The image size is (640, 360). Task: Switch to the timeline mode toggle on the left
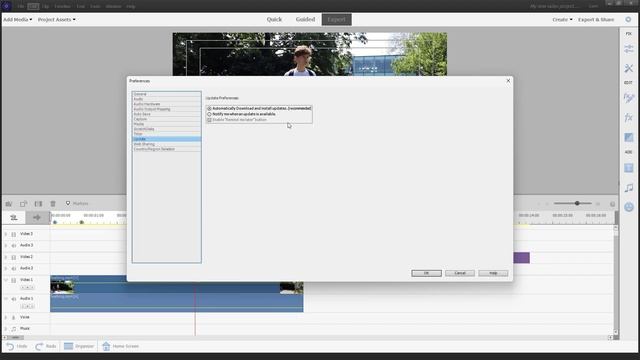pos(14,218)
